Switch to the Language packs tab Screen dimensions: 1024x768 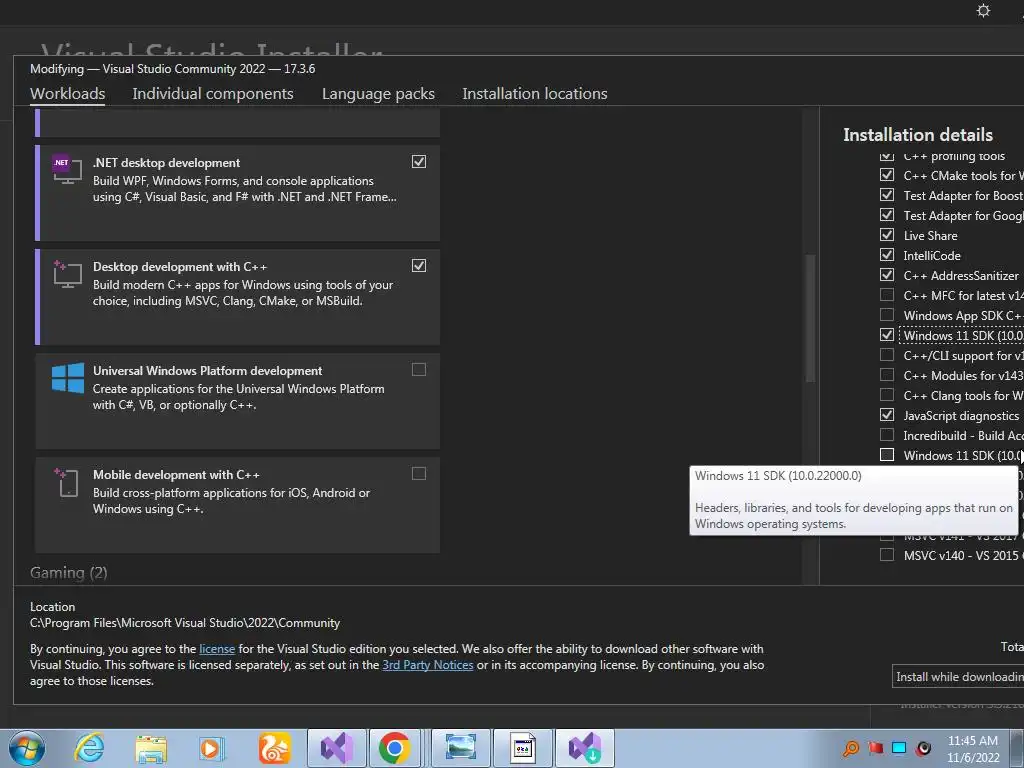tap(378, 93)
